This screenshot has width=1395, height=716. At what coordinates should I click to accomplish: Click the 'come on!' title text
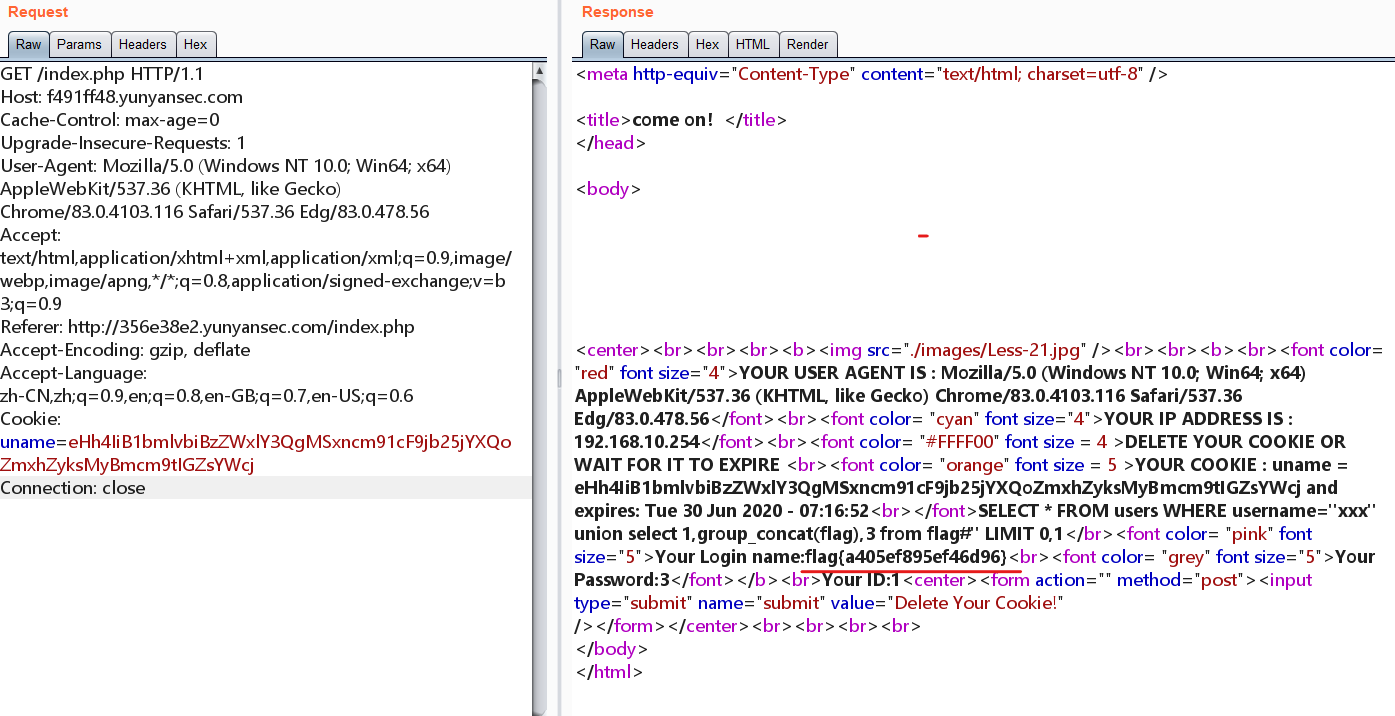673,120
